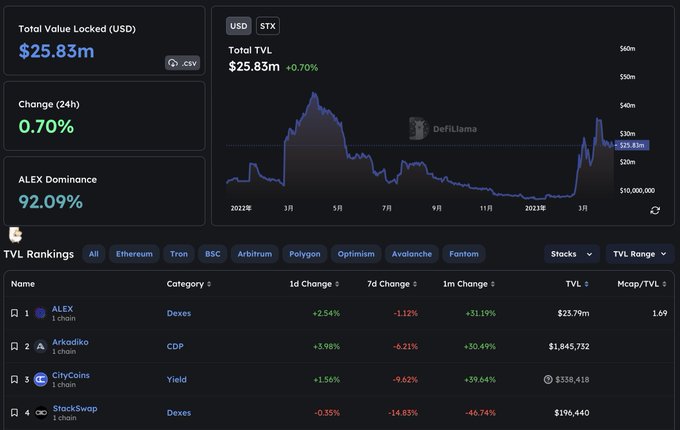Image resolution: width=680 pixels, height=430 pixels.
Task: Click the Name column header
Action: [23, 284]
